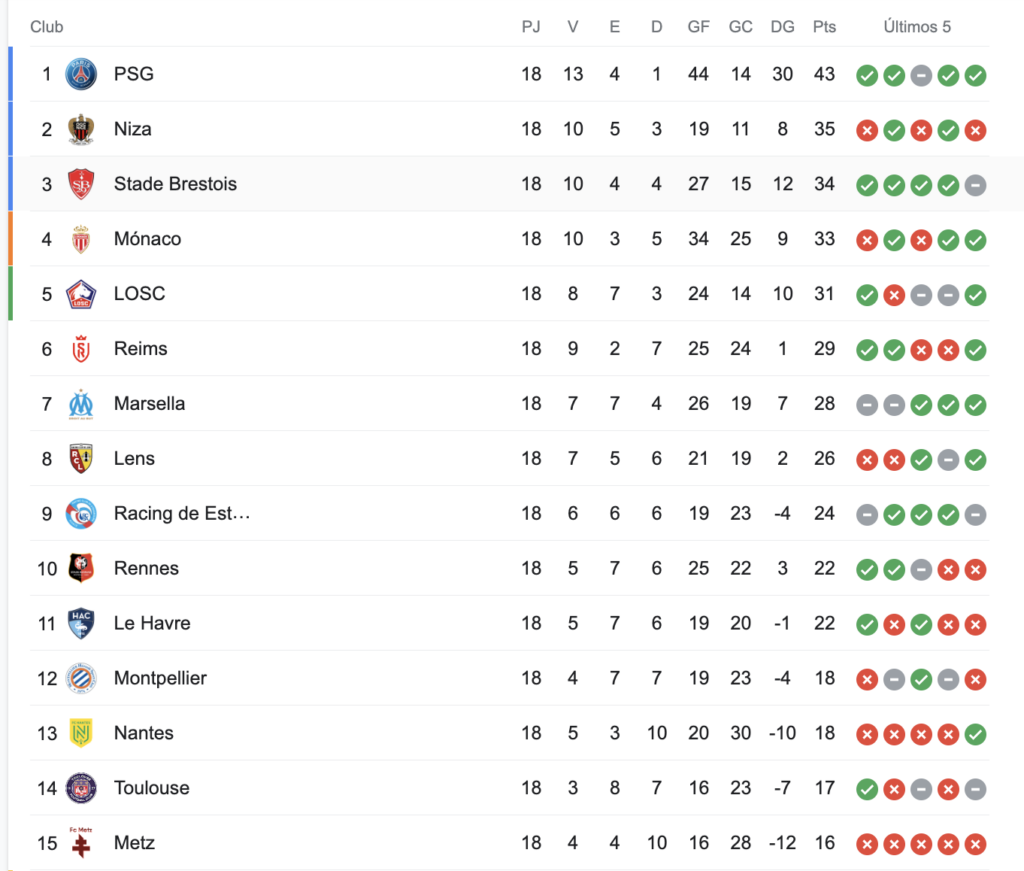Click the Rennes team name

click(x=146, y=568)
